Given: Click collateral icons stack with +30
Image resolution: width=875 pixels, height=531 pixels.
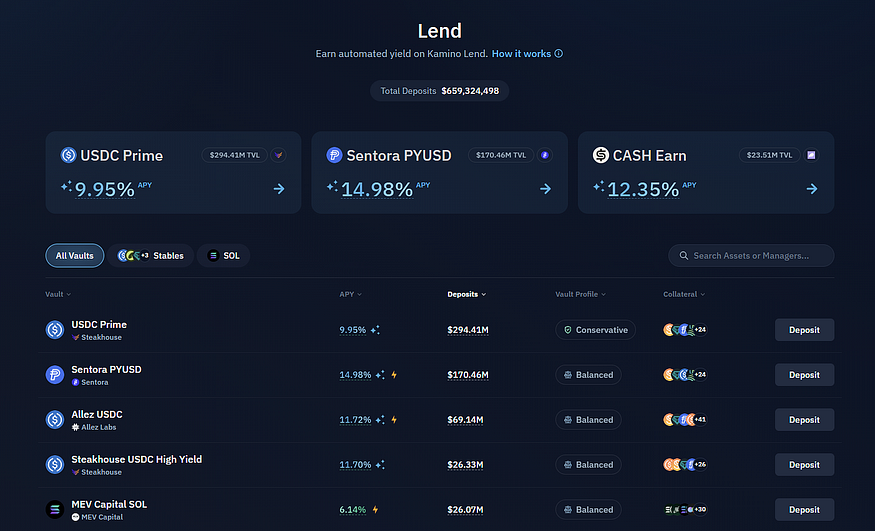Looking at the screenshot, I should [685, 509].
